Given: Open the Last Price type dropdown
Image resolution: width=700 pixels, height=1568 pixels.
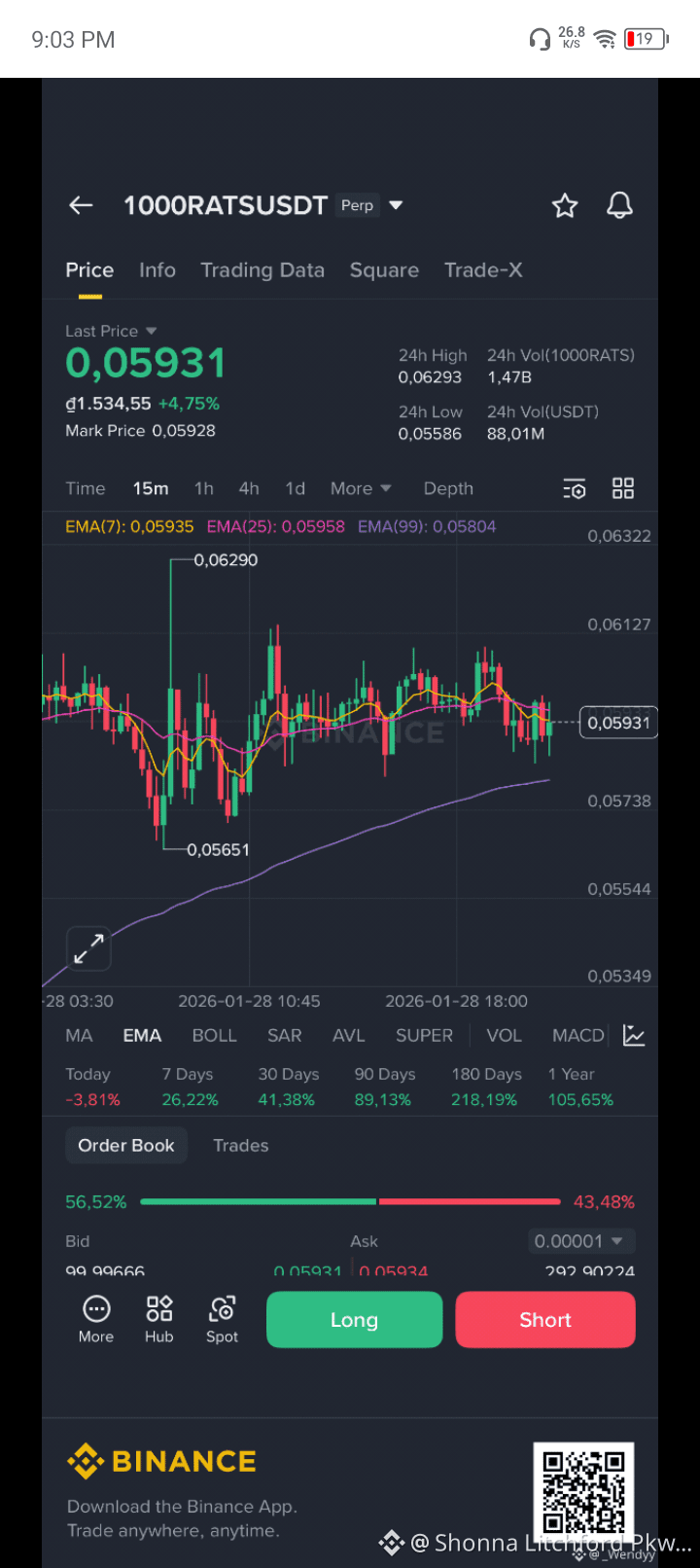Looking at the screenshot, I should (x=111, y=331).
